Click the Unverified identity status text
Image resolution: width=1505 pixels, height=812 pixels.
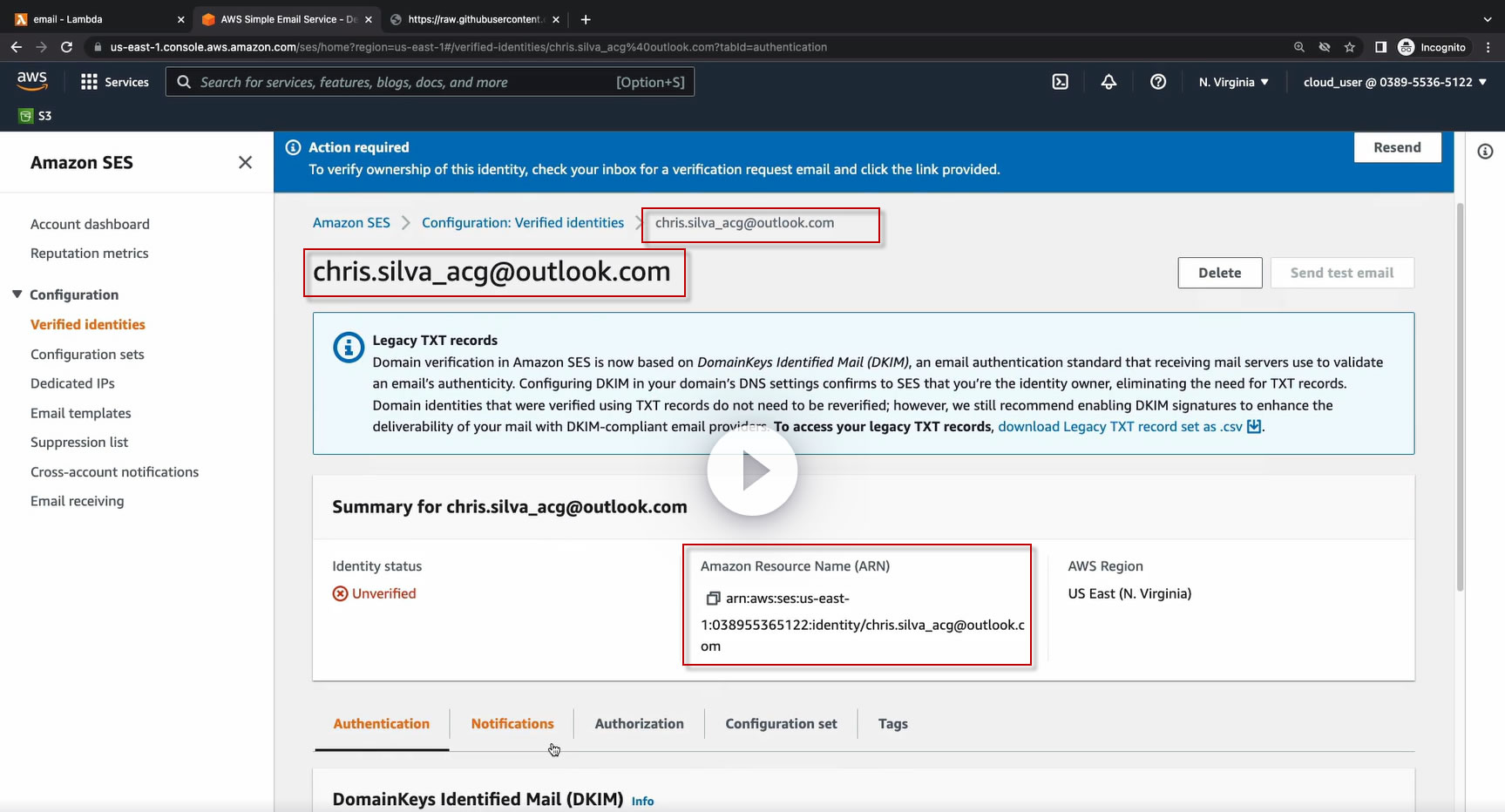[383, 594]
